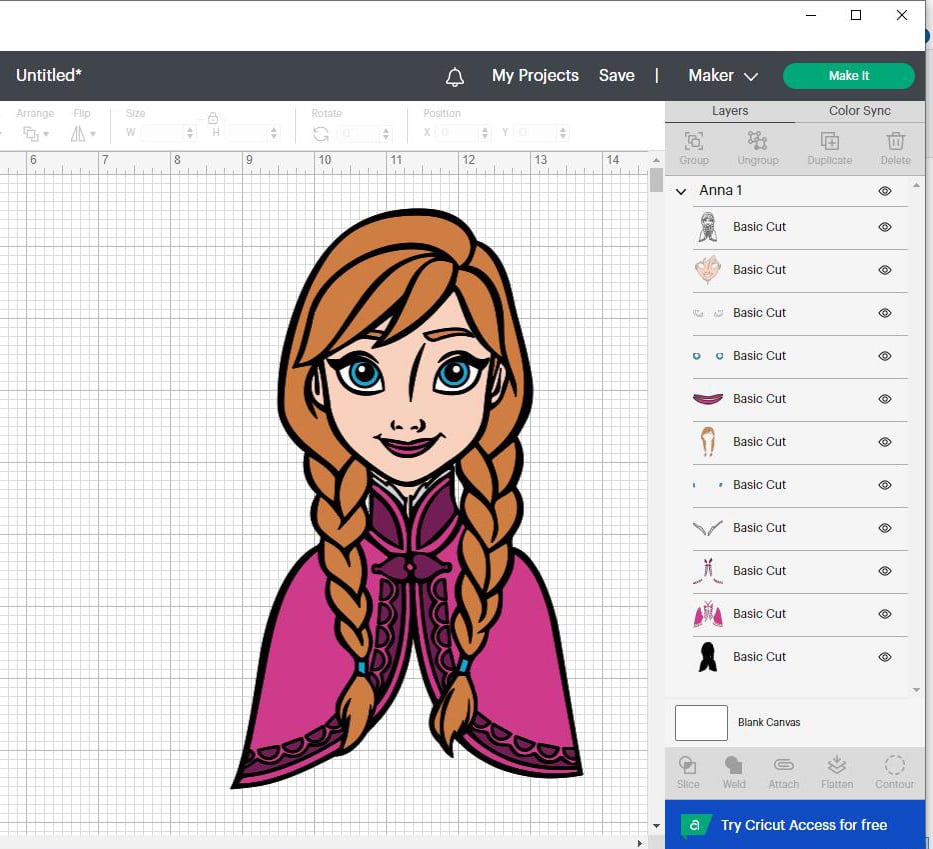Open the Flip dropdown
The width and height of the screenshot is (933, 849).
(x=83, y=134)
